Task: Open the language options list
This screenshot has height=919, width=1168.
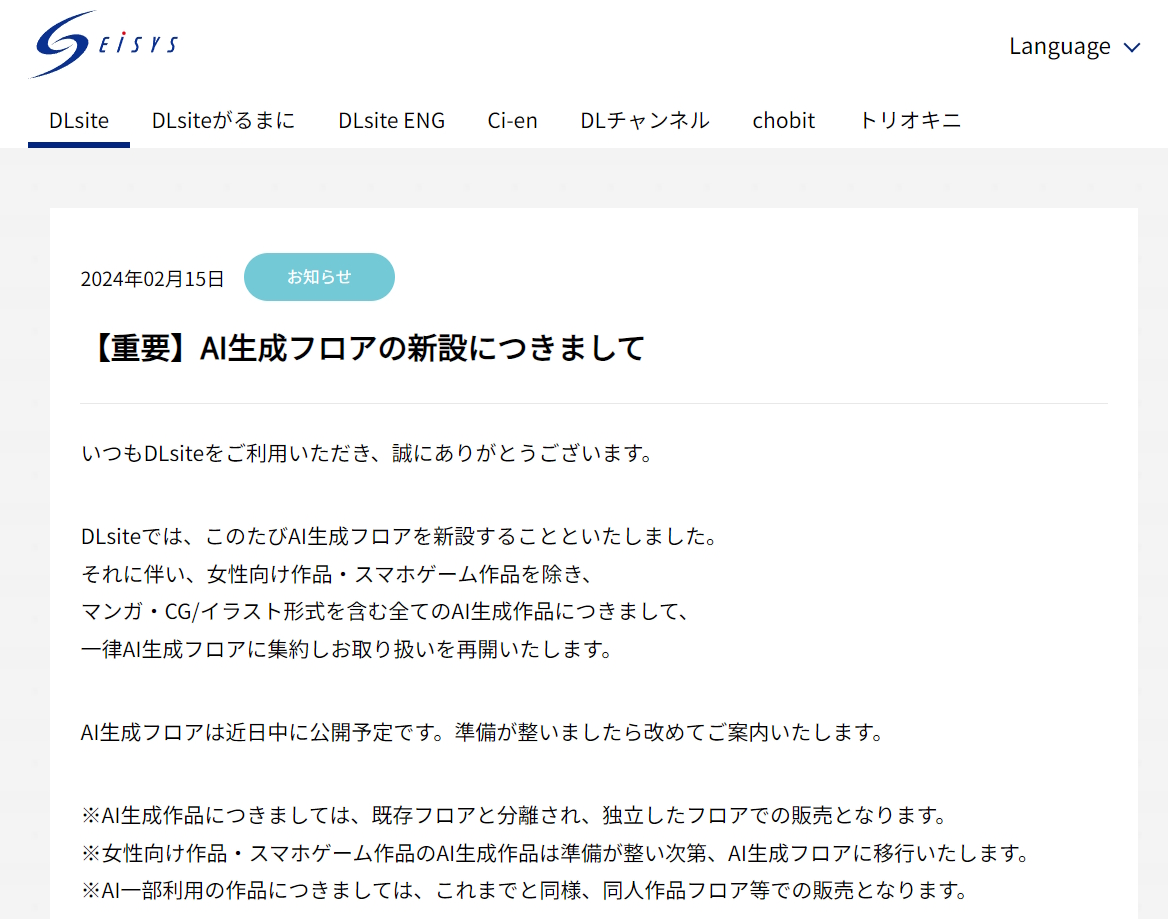Action: (x=1075, y=46)
